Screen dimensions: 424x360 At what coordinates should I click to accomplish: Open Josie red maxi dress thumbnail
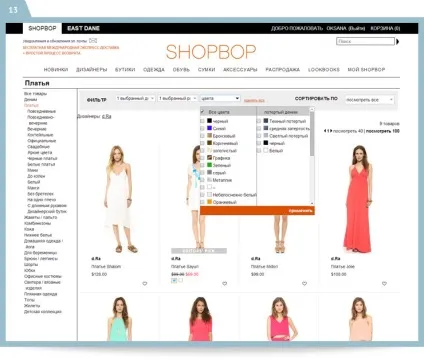point(358,199)
